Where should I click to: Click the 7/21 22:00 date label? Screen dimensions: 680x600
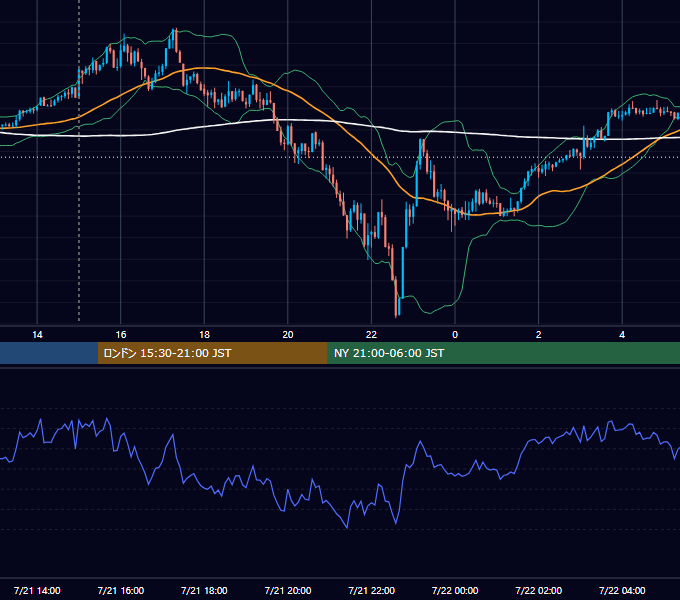372,590
